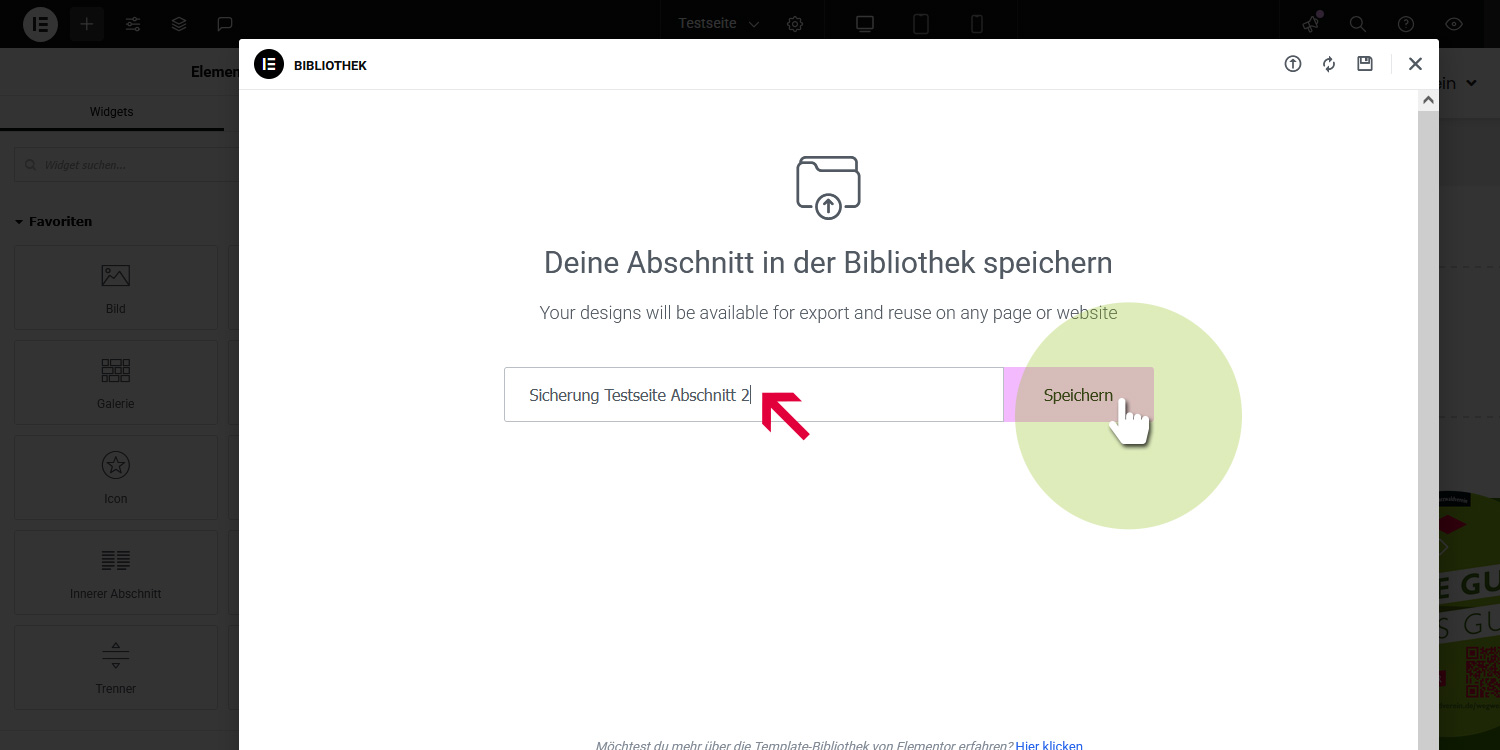The image size is (1500, 750).
Task: Click 'Deine Abschnitt in der Bibliothek speichern' heading
Action: tap(828, 263)
